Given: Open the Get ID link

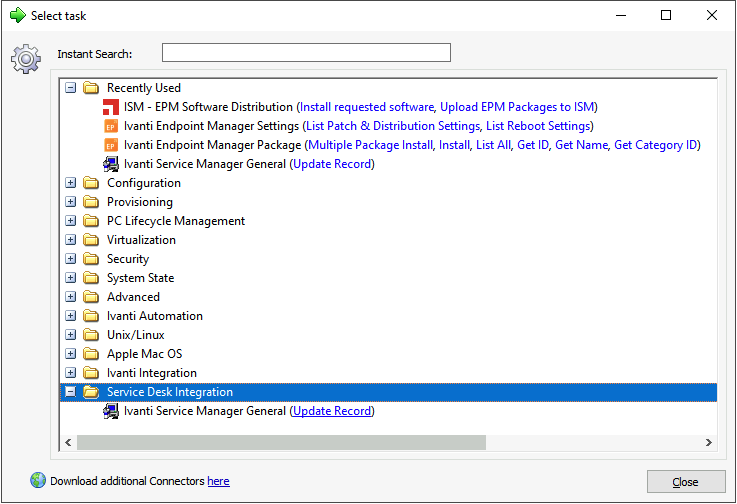Looking at the screenshot, I should click(x=533, y=145).
